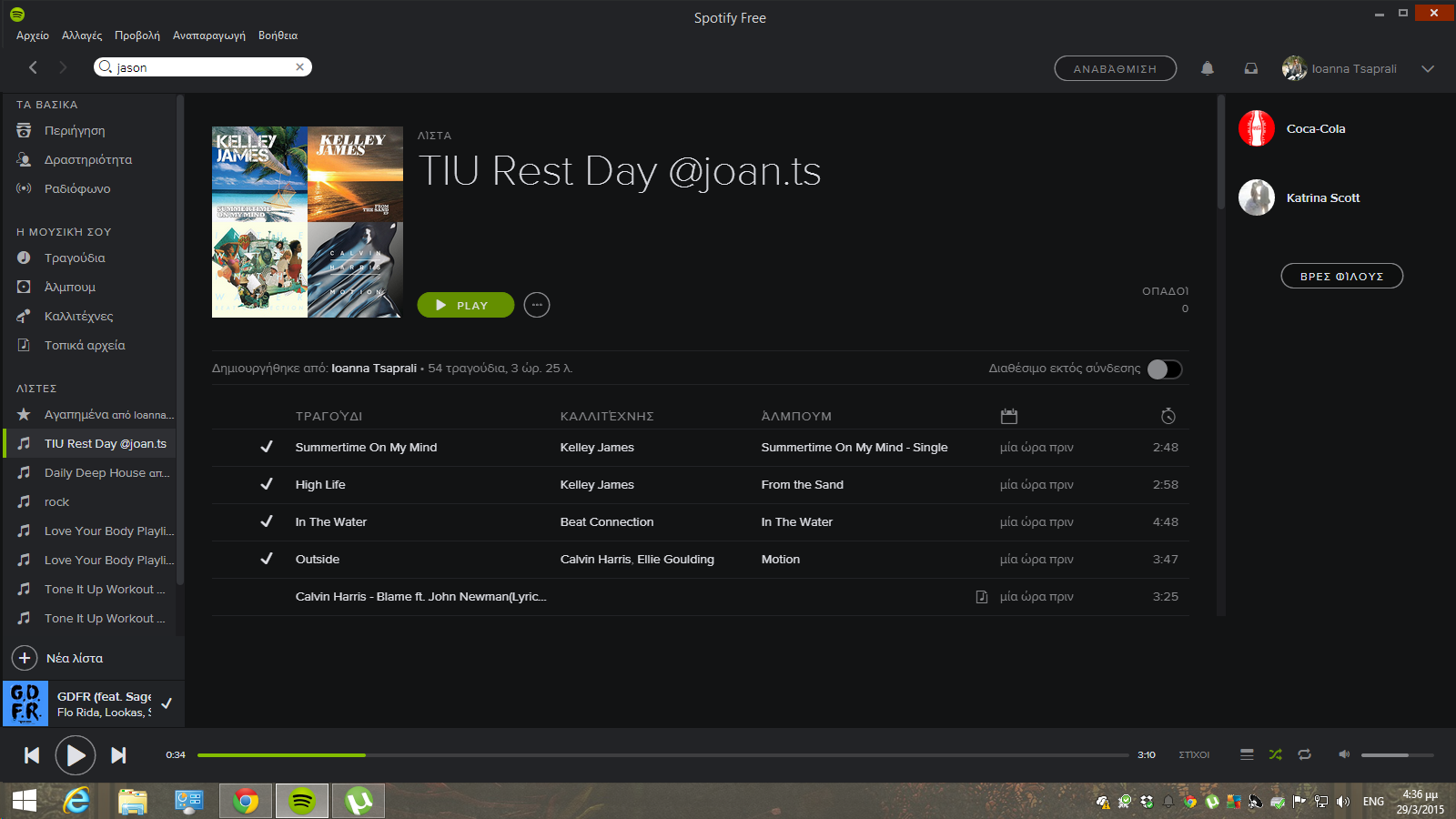Click the ΒΡΕΣ ΦΙΛΟΥΣ button
Viewport: 1456px width, 819px height.
click(1342, 276)
